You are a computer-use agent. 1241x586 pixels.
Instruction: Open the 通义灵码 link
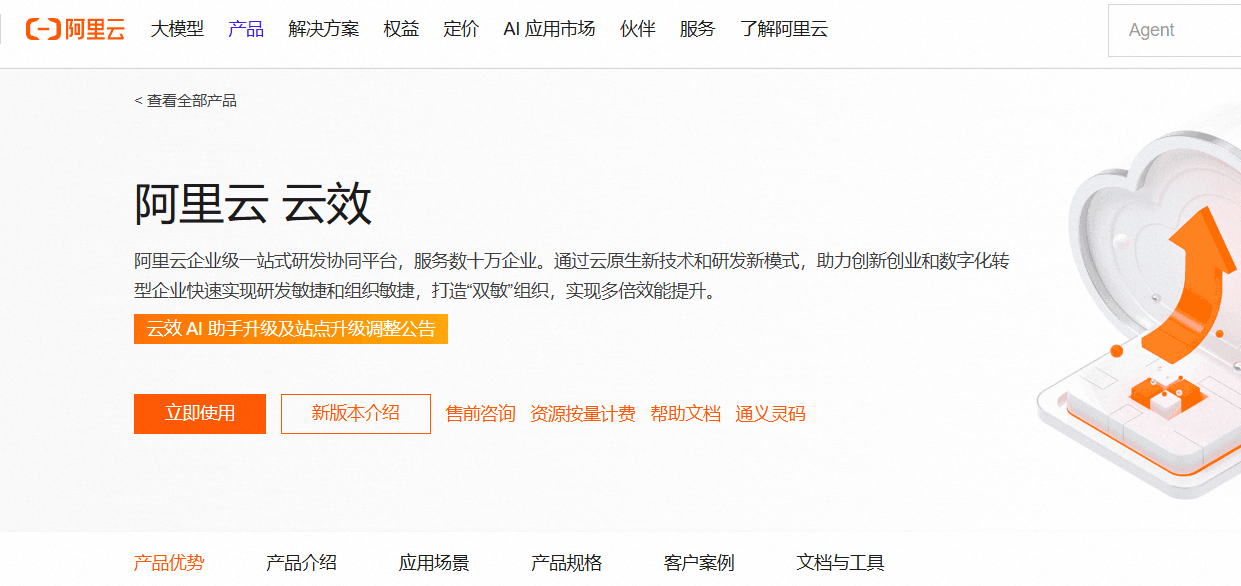coord(771,414)
